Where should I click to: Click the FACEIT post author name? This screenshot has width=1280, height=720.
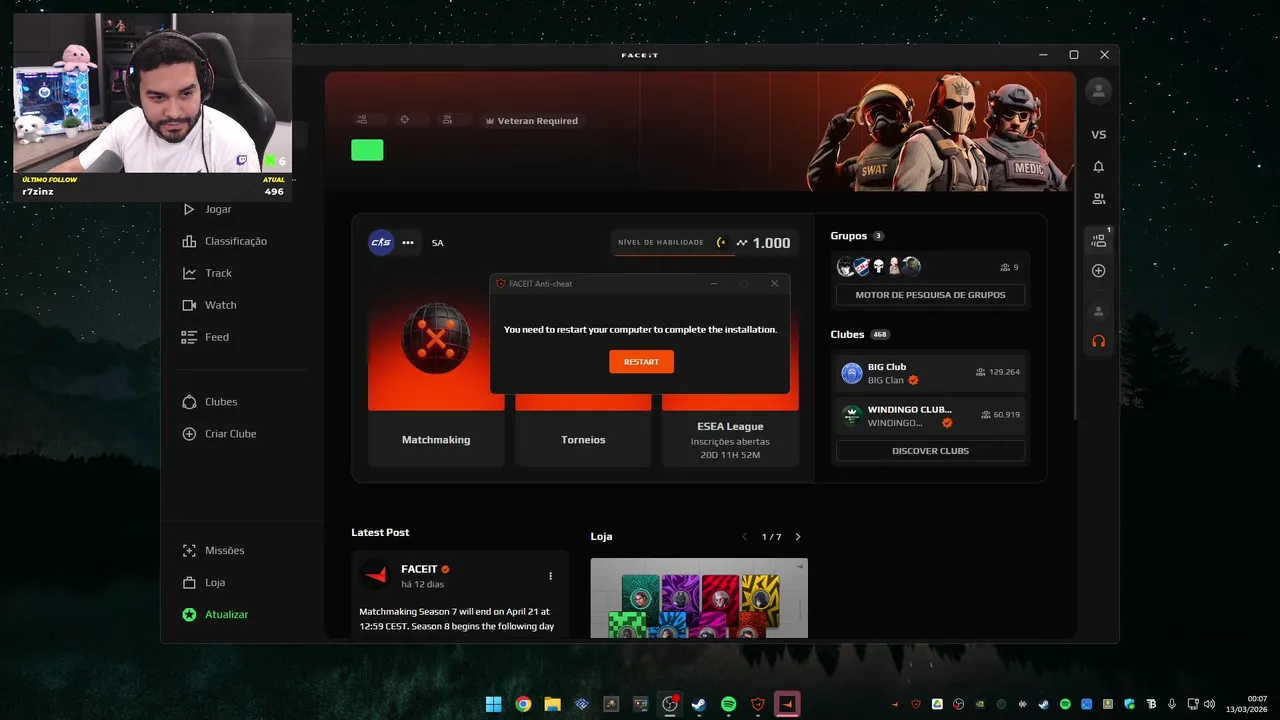(x=419, y=569)
